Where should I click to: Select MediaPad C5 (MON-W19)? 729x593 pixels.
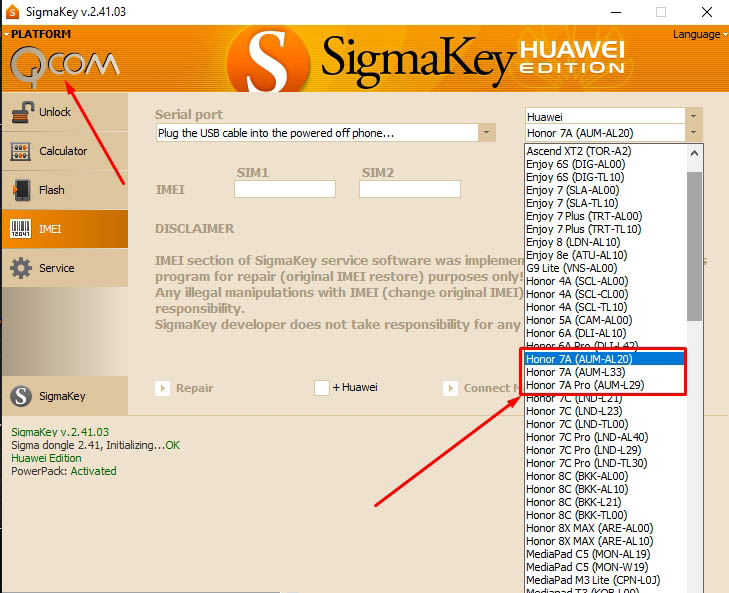tap(605, 567)
